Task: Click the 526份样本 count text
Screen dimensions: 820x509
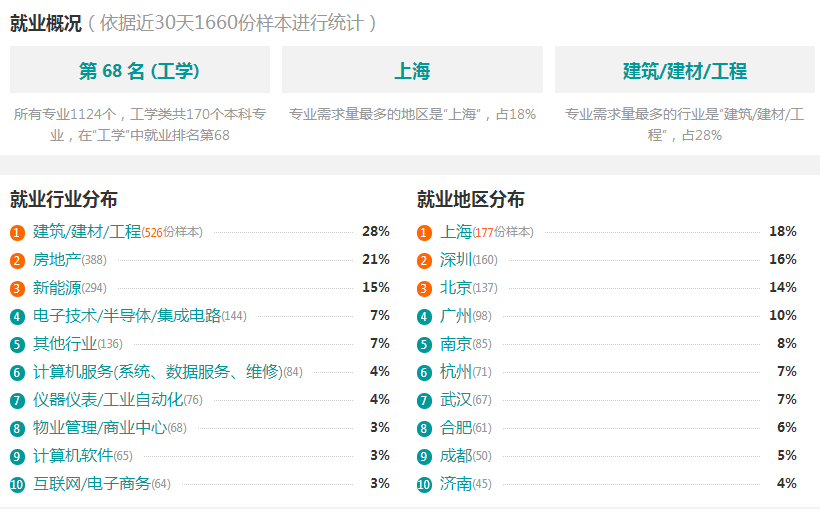Action: pos(172,232)
